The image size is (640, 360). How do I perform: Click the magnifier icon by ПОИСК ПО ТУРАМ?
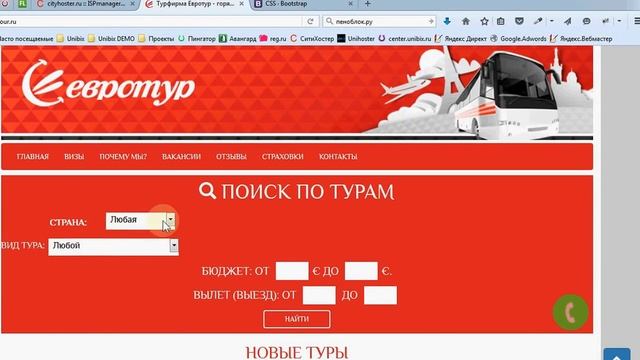click(x=207, y=191)
